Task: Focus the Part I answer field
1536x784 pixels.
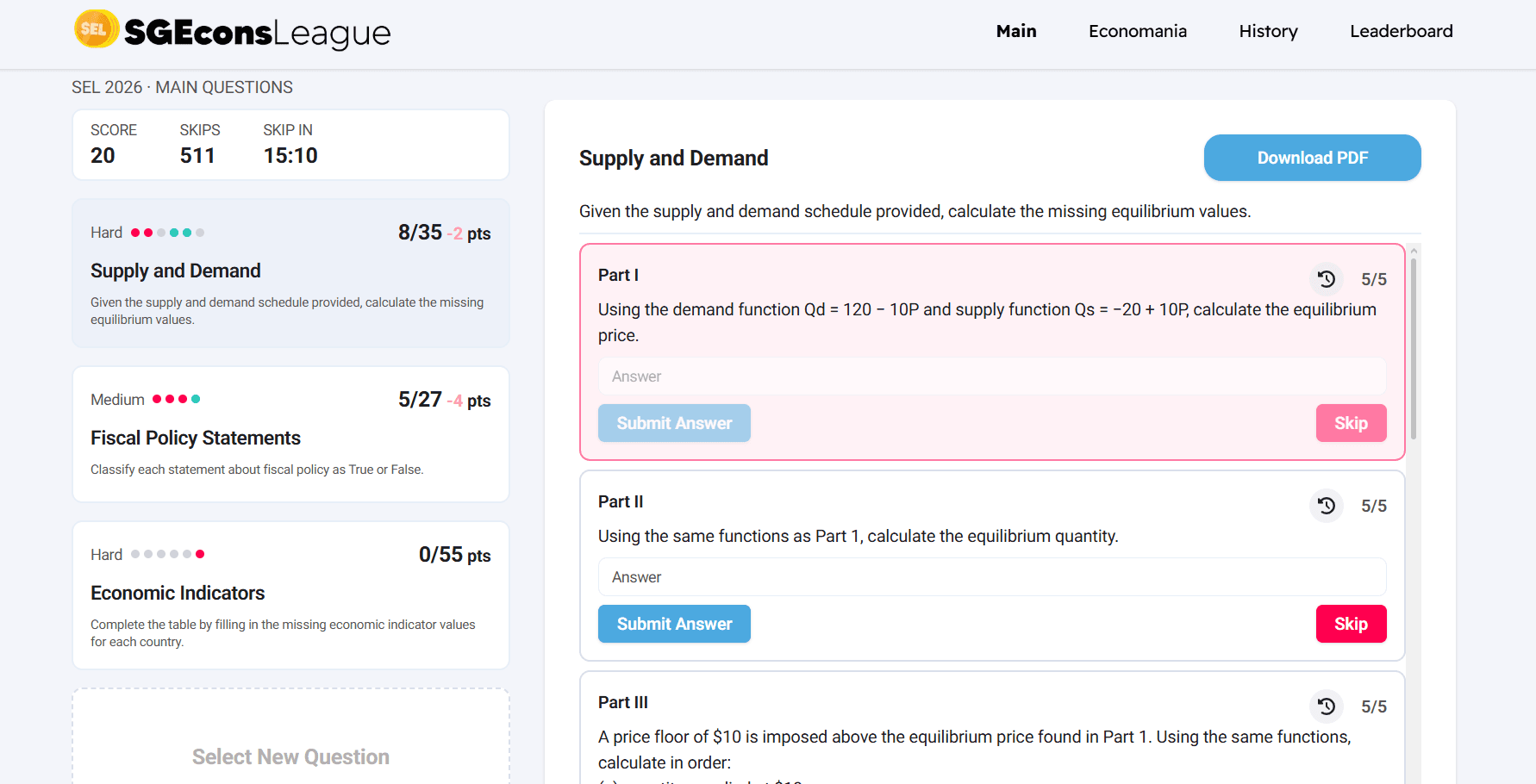Action: [x=992, y=376]
